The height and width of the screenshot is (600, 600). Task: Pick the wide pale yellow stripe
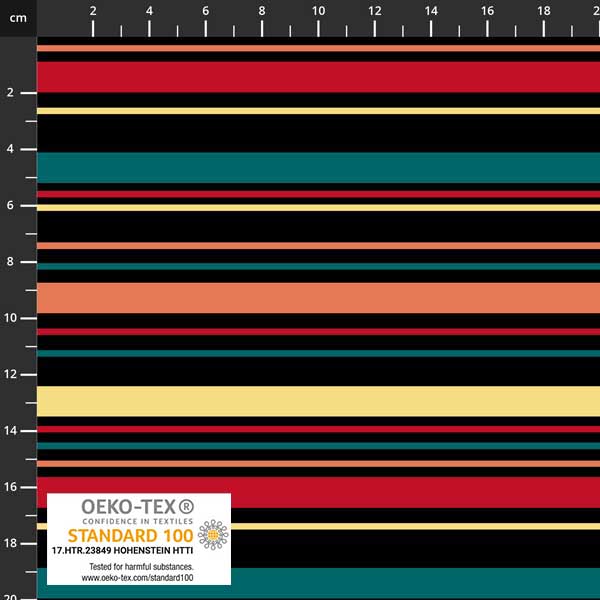(x=318, y=401)
